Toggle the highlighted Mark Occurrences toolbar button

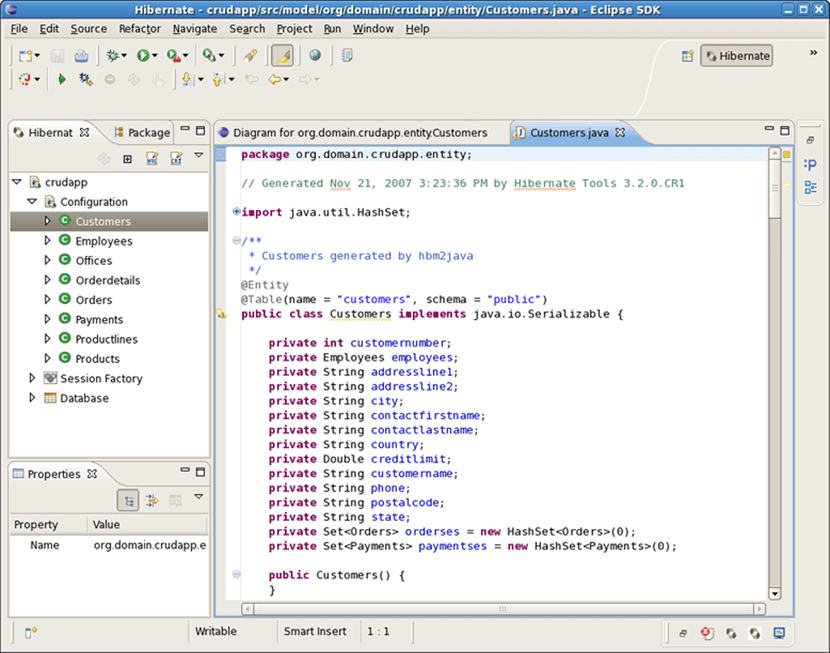point(282,56)
